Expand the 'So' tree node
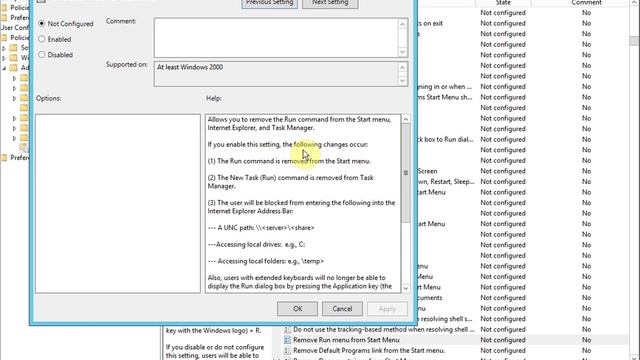The image size is (640, 360). [4, 48]
